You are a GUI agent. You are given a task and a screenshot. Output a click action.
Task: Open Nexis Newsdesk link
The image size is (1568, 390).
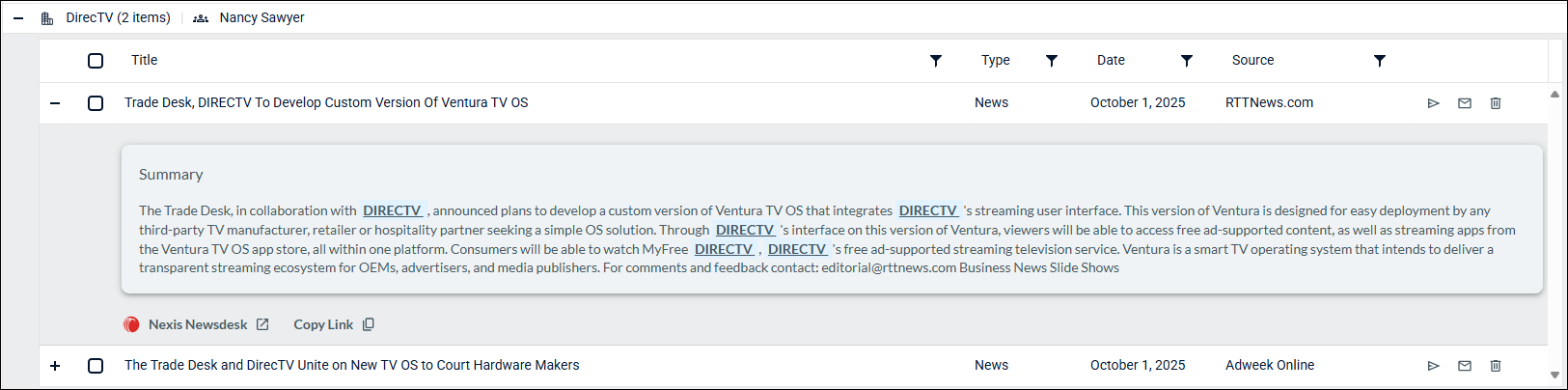point(198,324)
